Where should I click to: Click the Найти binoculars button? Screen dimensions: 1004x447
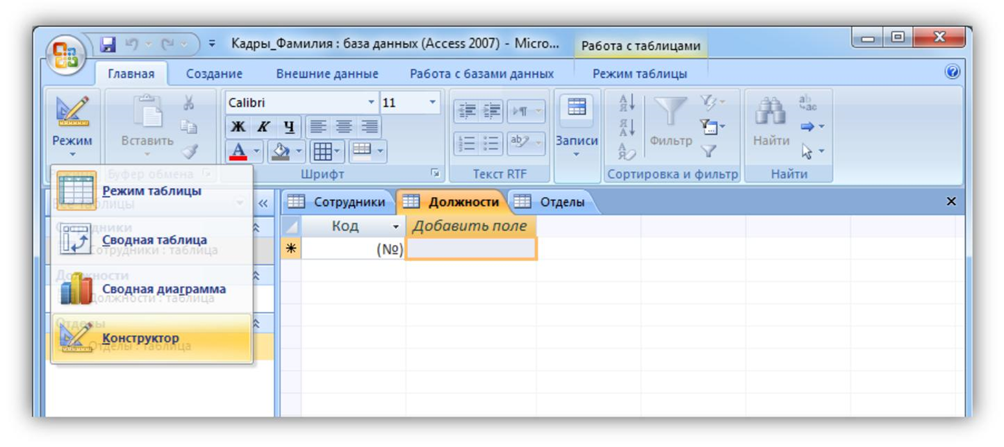click(771, 122)
